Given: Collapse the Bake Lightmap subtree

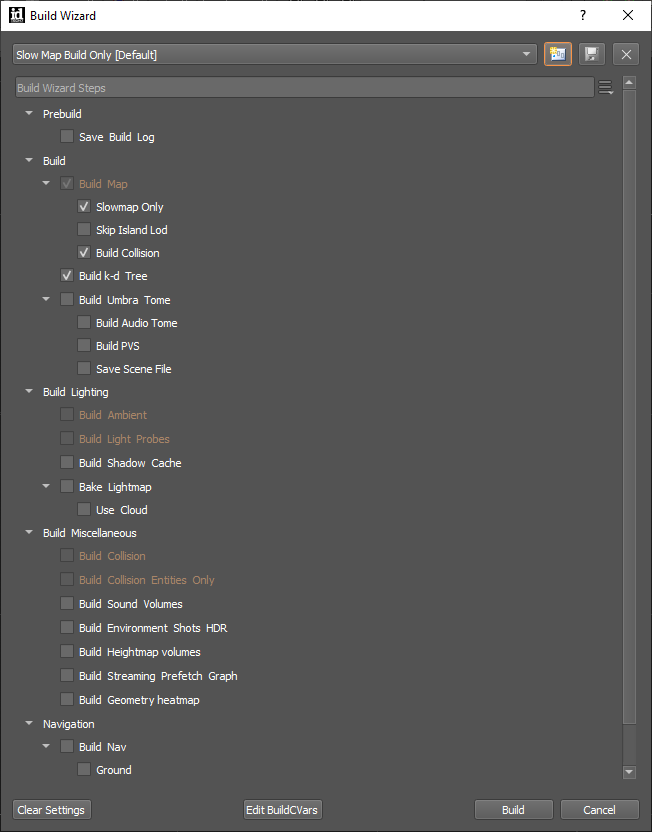Looking at the screenshot, I should [x=46, y=487].
